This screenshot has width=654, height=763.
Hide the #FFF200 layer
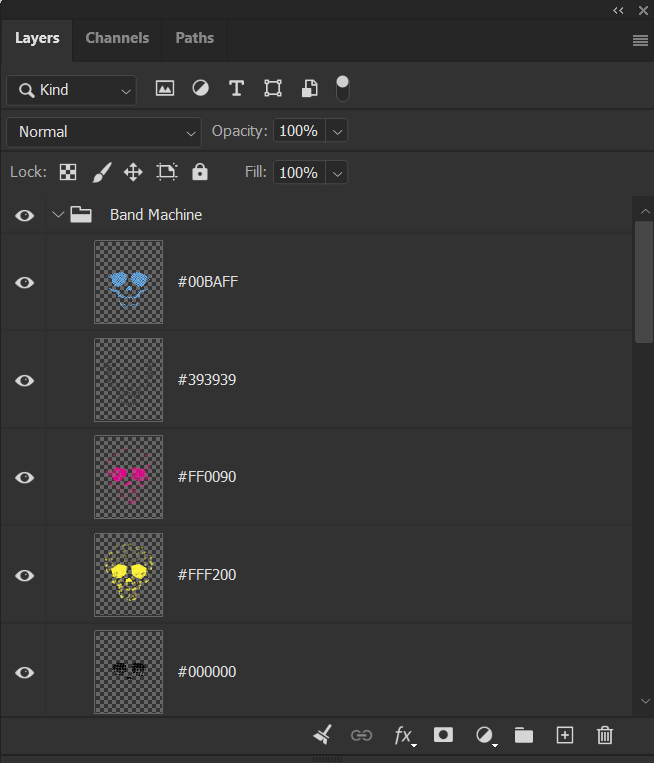pyautogui.click(x=24, y=575)
